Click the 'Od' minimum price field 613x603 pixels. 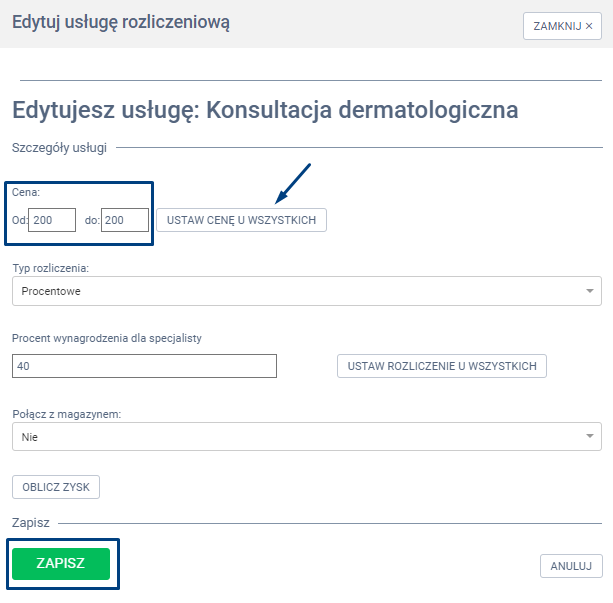click(x=52, y=220)
